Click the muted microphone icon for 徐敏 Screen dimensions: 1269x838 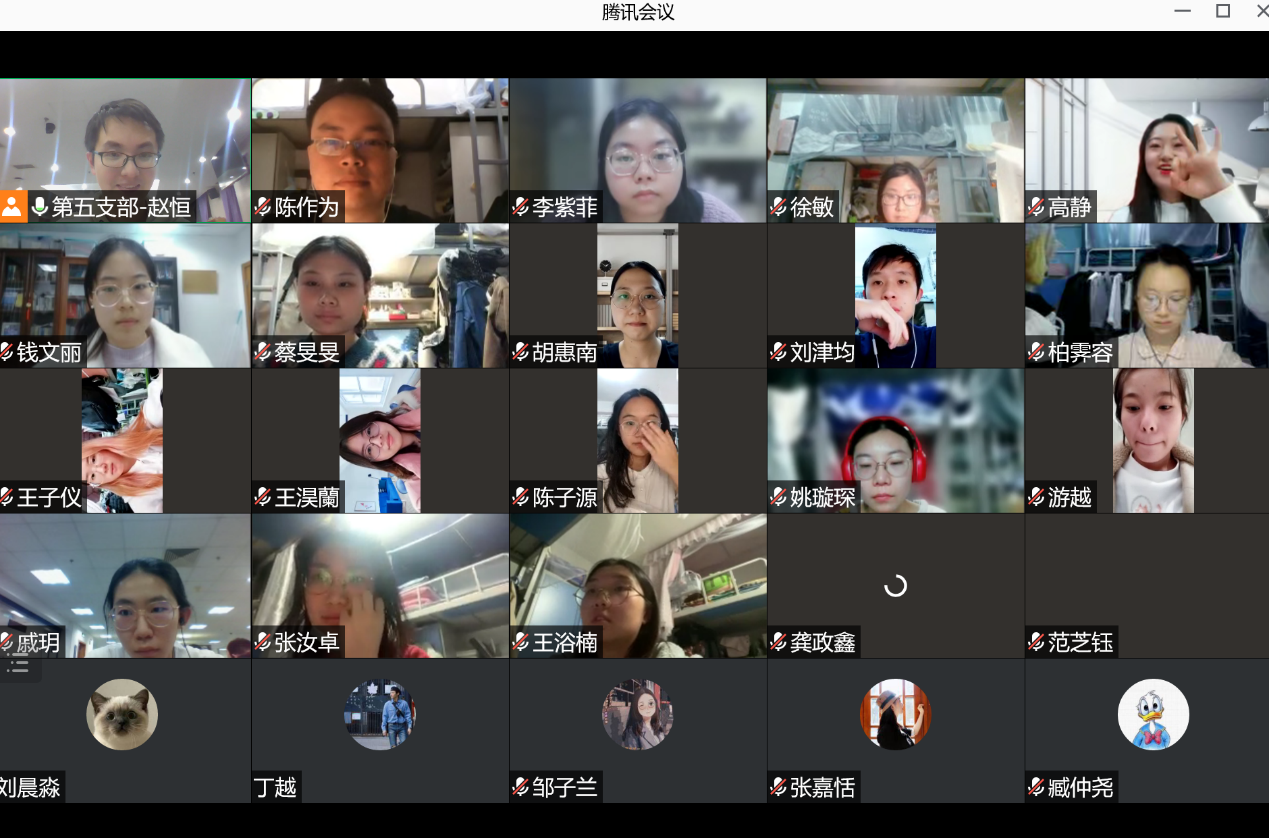pyautogui.click(x=778, y=207)
